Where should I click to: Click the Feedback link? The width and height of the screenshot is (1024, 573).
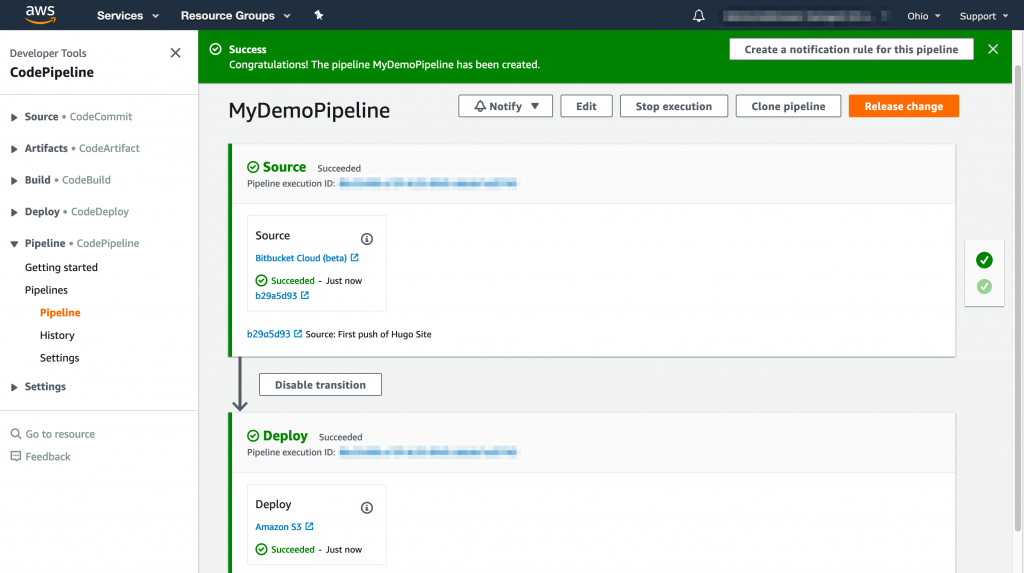click(48, 457)
